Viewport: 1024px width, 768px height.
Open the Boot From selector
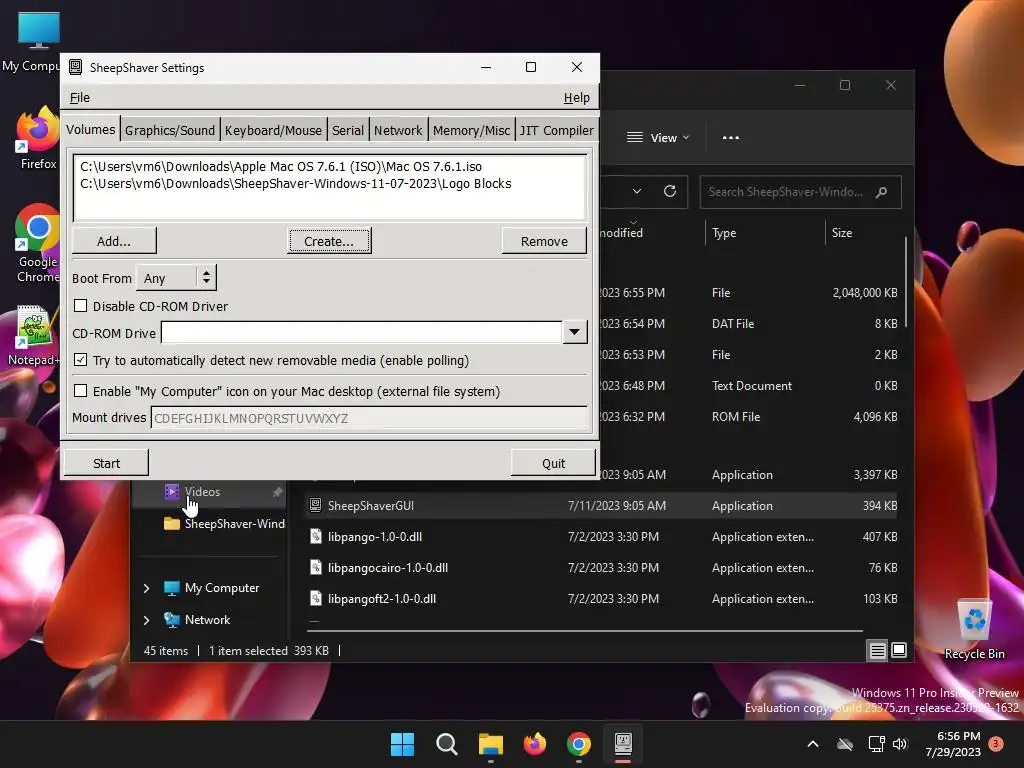pos(176,278)
